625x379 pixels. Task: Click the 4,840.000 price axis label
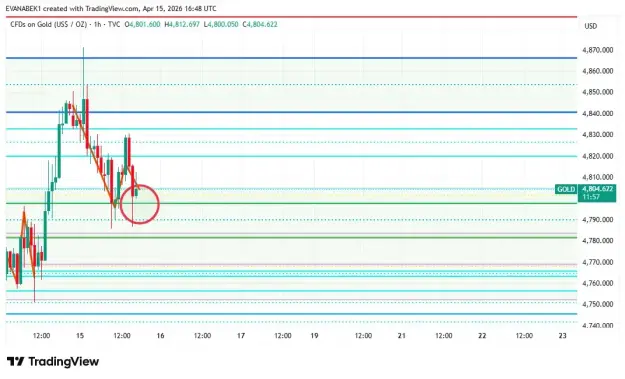[597, 114]
